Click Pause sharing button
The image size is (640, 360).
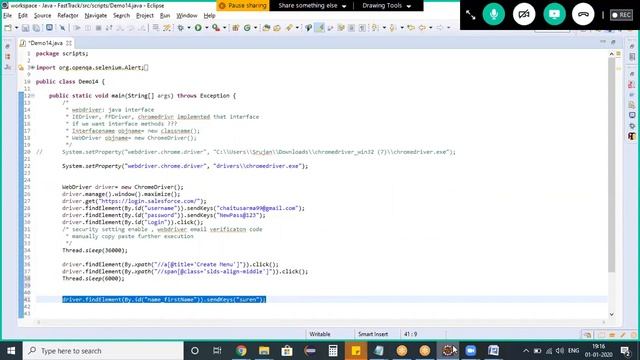[x=243, y=6]
